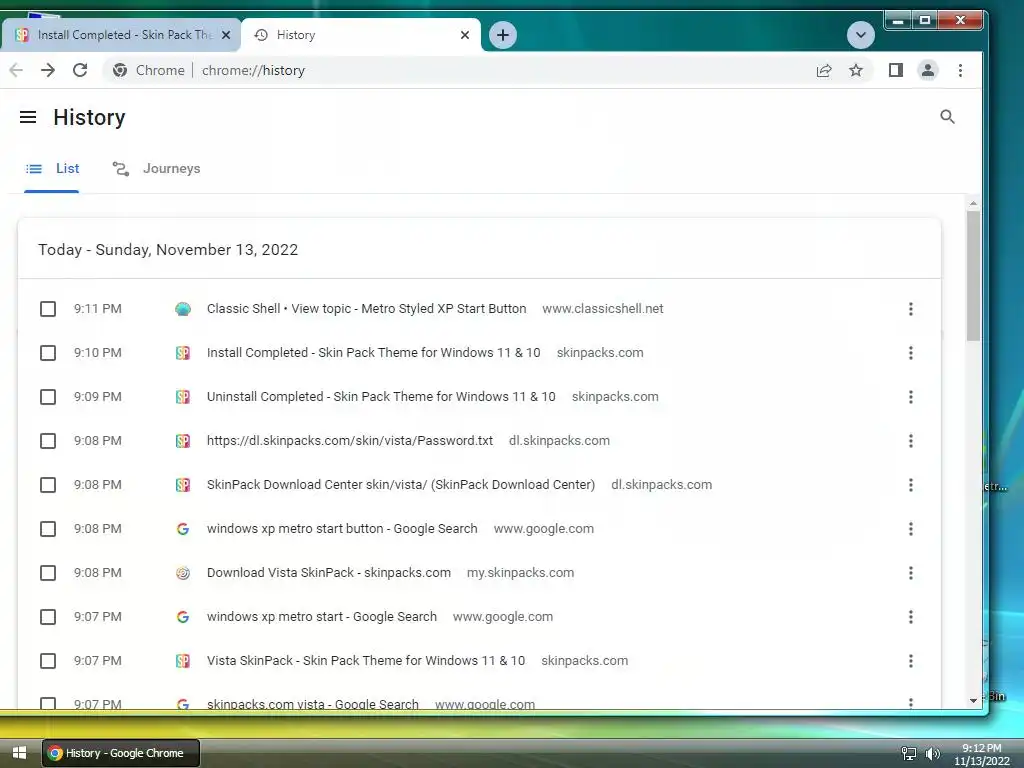Click the browser forward arrow
The image size is (1024, 768).
[48, 71]
